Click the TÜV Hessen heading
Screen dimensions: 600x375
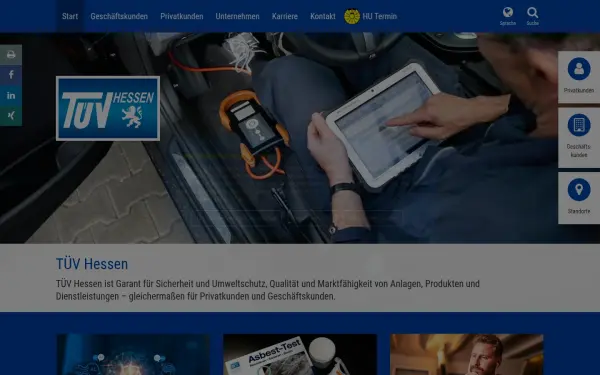click(92, 264)
